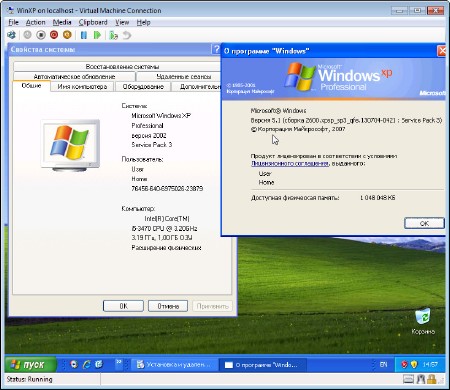Image resolution: width=450 pixels, height=390 pixels.
Task: Click the product ID 76456-640-6975026-23879
Action: click(167, 188)
